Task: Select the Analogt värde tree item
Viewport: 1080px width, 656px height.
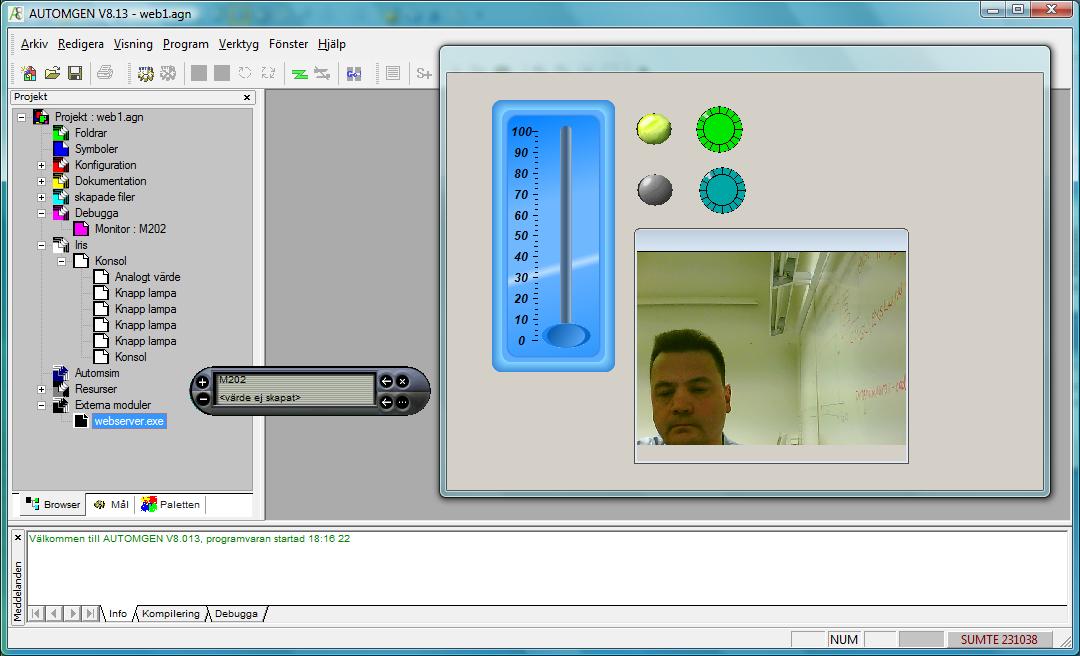Action: [147, 277]
